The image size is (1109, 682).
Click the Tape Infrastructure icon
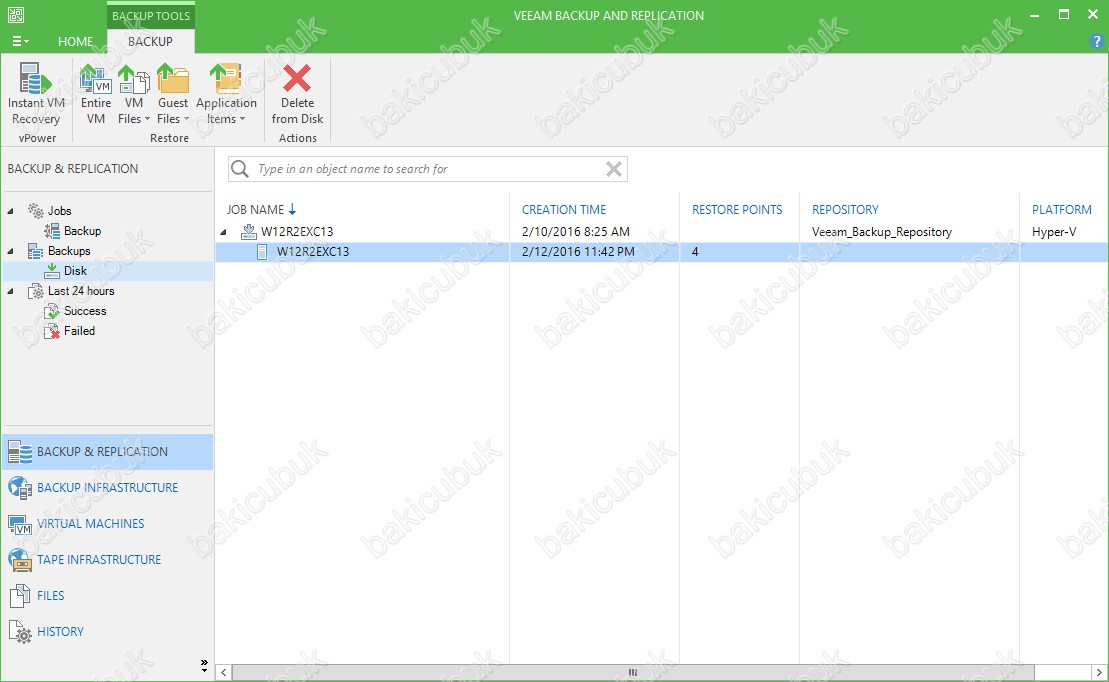point(20,560)
